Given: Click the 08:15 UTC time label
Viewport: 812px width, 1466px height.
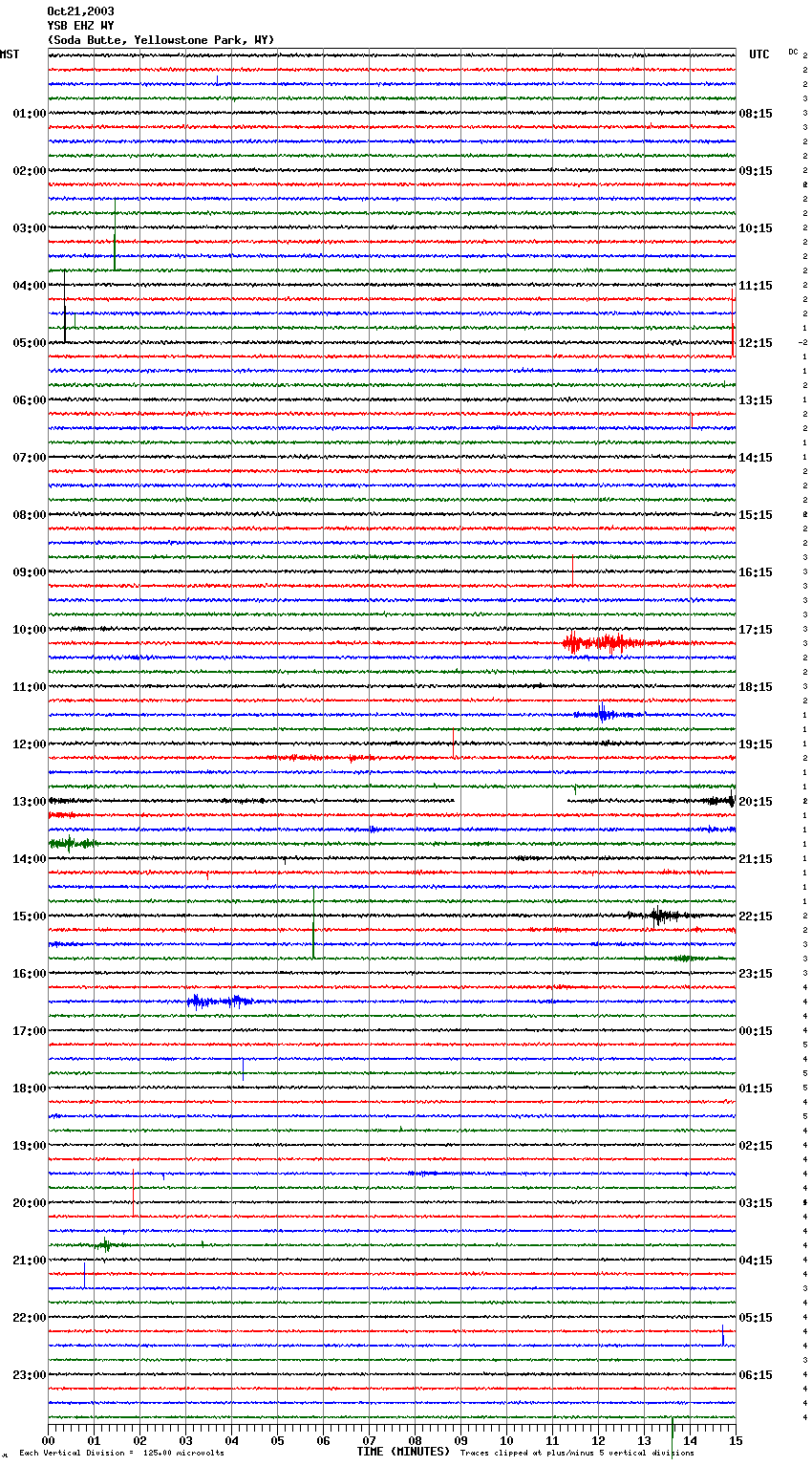Looking at the screenshot, I should click(x=756, y=114).
